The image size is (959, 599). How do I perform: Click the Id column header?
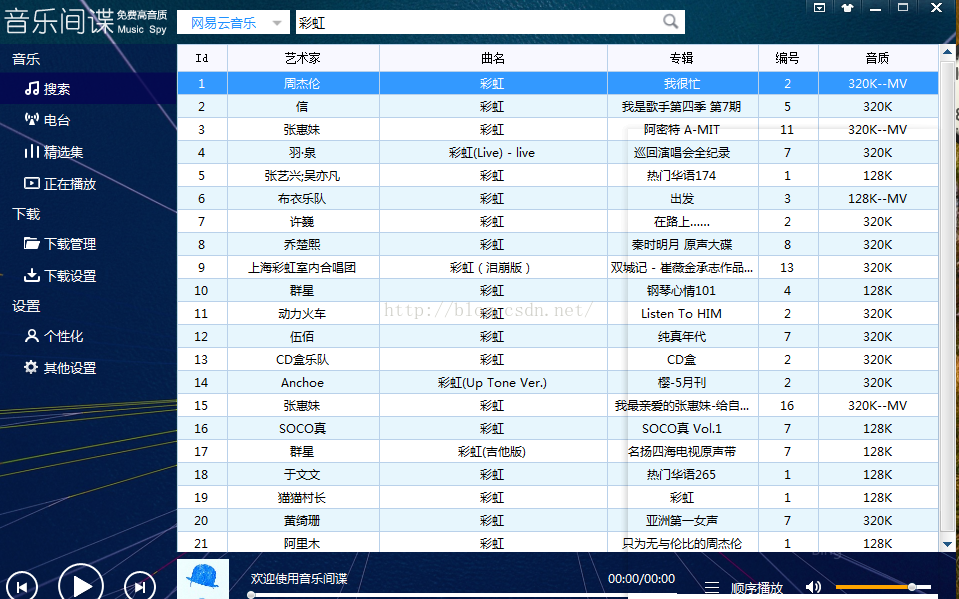202,58
